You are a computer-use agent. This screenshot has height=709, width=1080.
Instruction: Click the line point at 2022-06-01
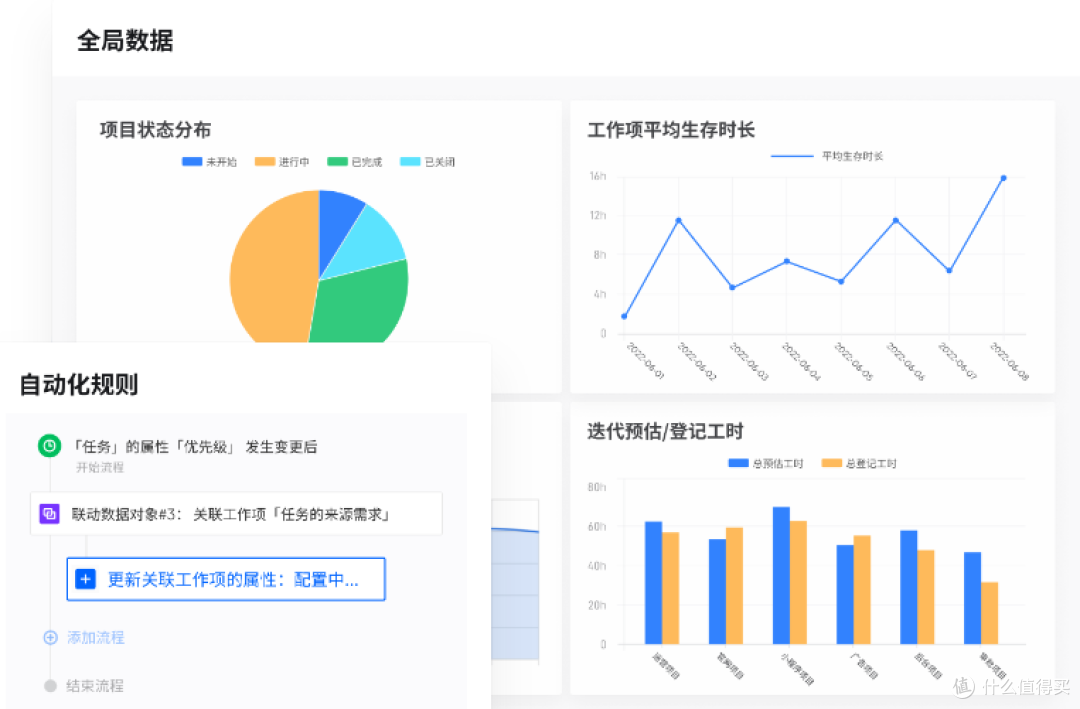(624, 316)
